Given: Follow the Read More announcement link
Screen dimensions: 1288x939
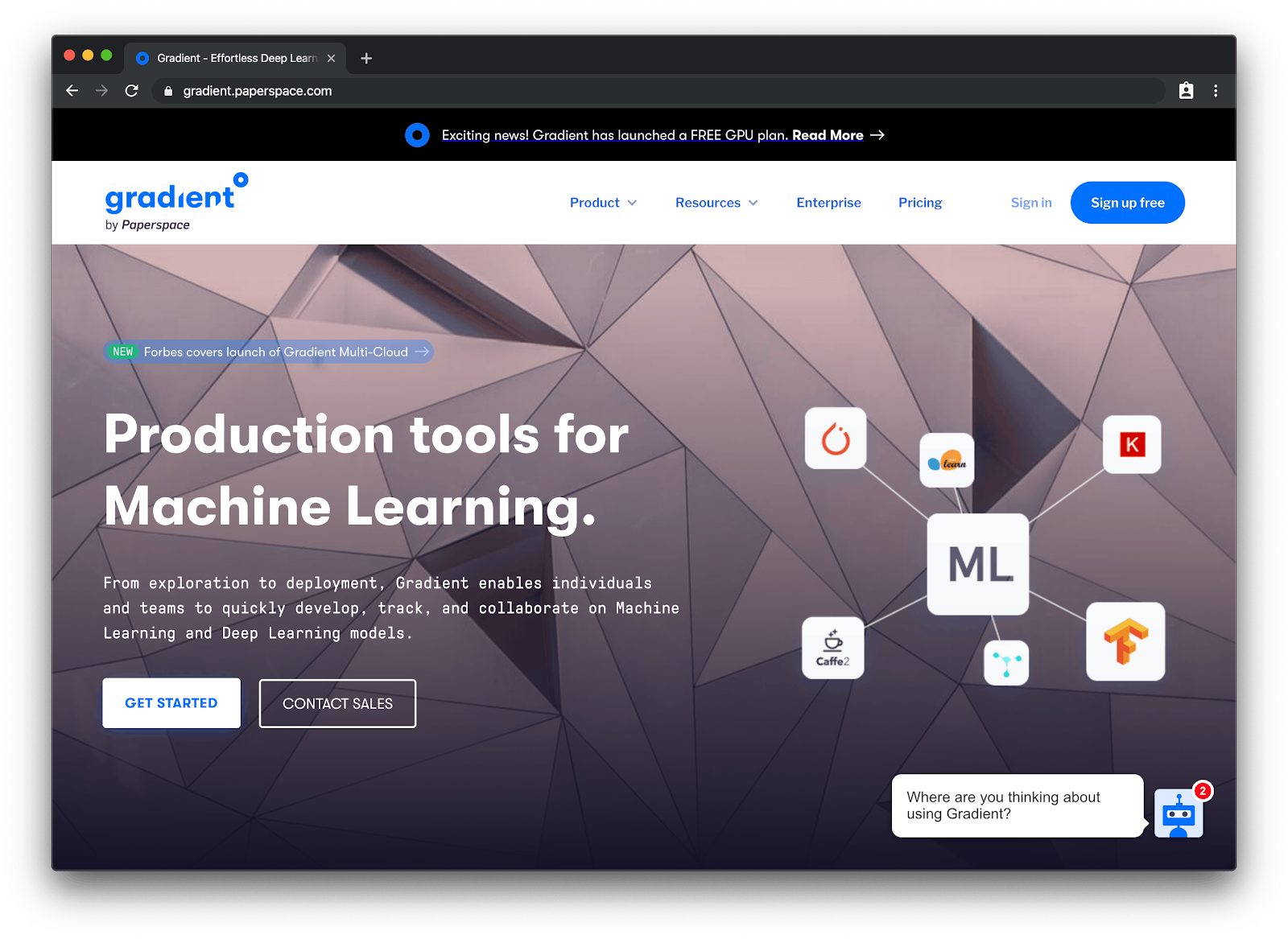Looking at the screenshot, I should pos(828,135).
